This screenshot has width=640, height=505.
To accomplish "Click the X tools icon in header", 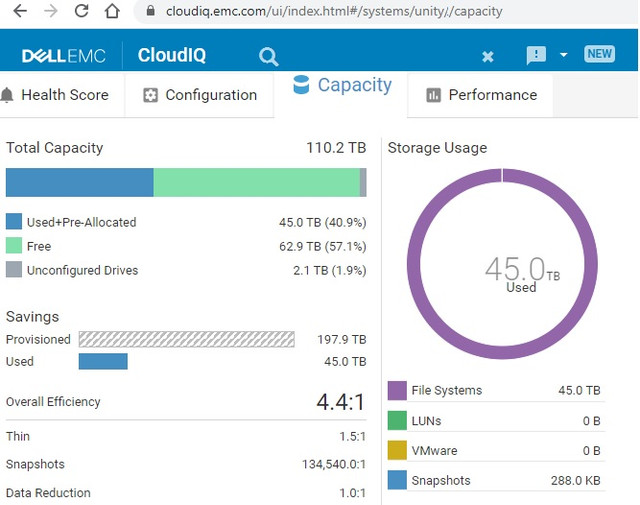I will [487, 56].
